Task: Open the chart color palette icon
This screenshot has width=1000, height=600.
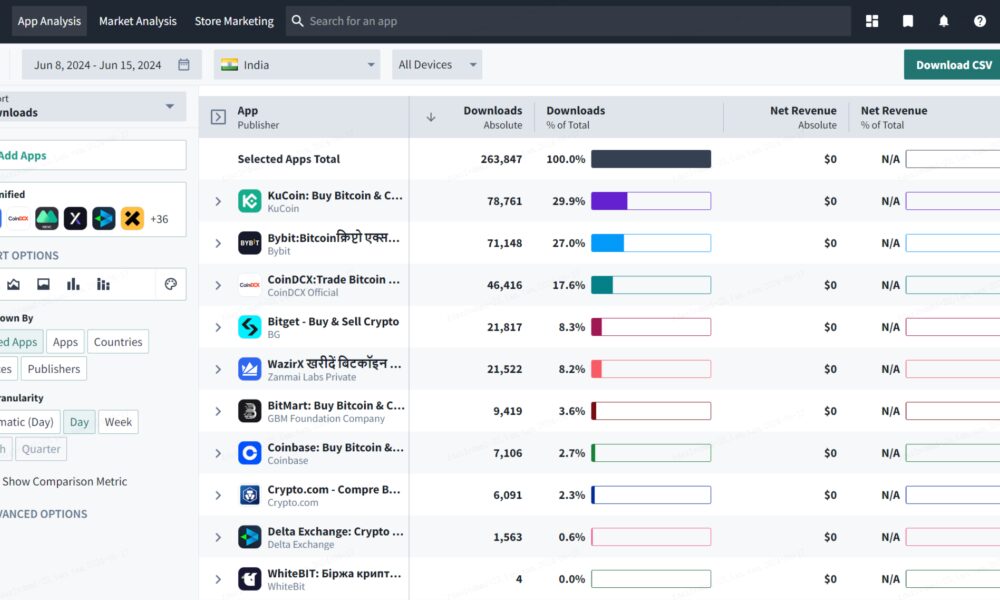Action: pos(170,284)
